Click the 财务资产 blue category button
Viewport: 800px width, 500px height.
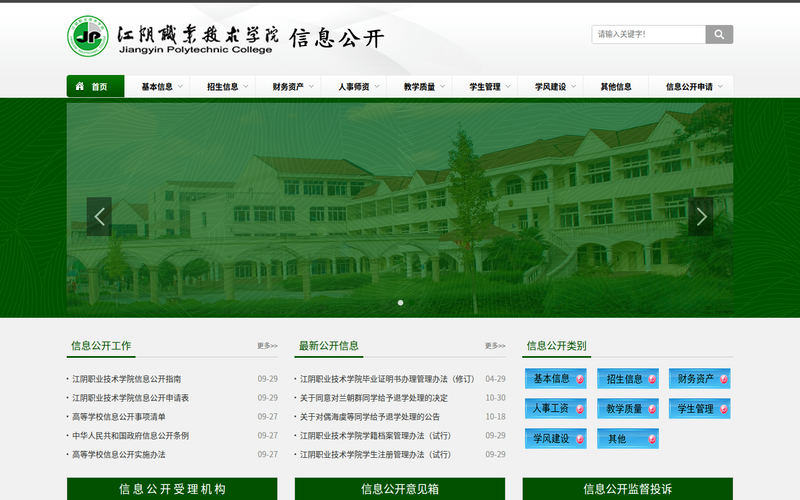pyautogui.click(x=699, y=379)
